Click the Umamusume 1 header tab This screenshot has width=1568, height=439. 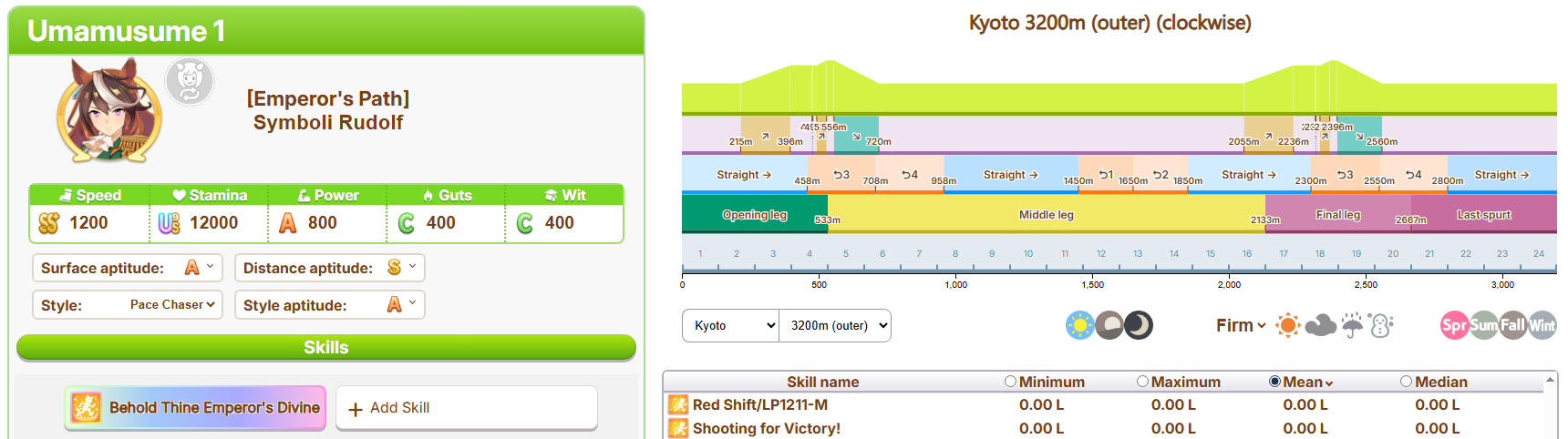pos(326,31)
